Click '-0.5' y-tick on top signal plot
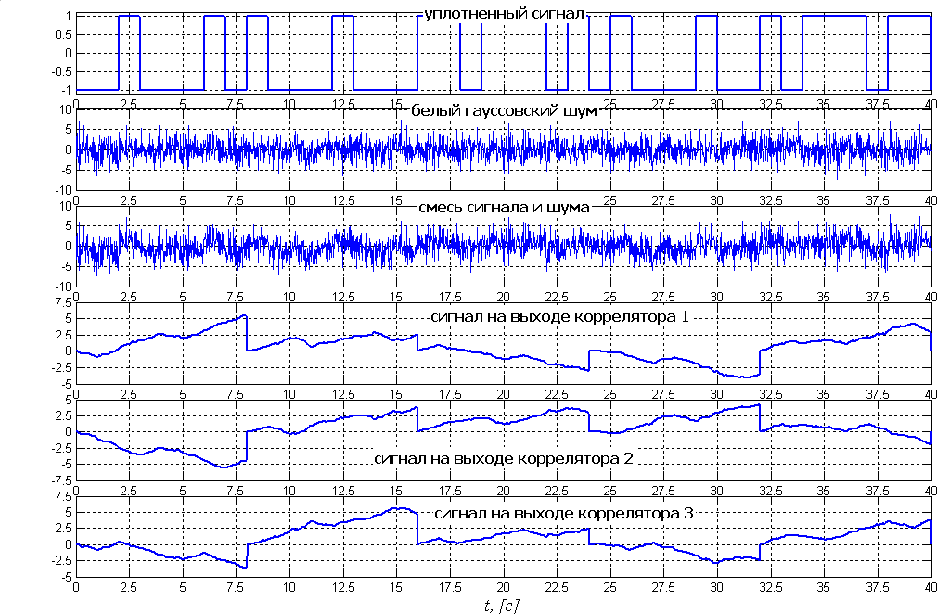The image size is (950, 614). click(x=60, y=72)
